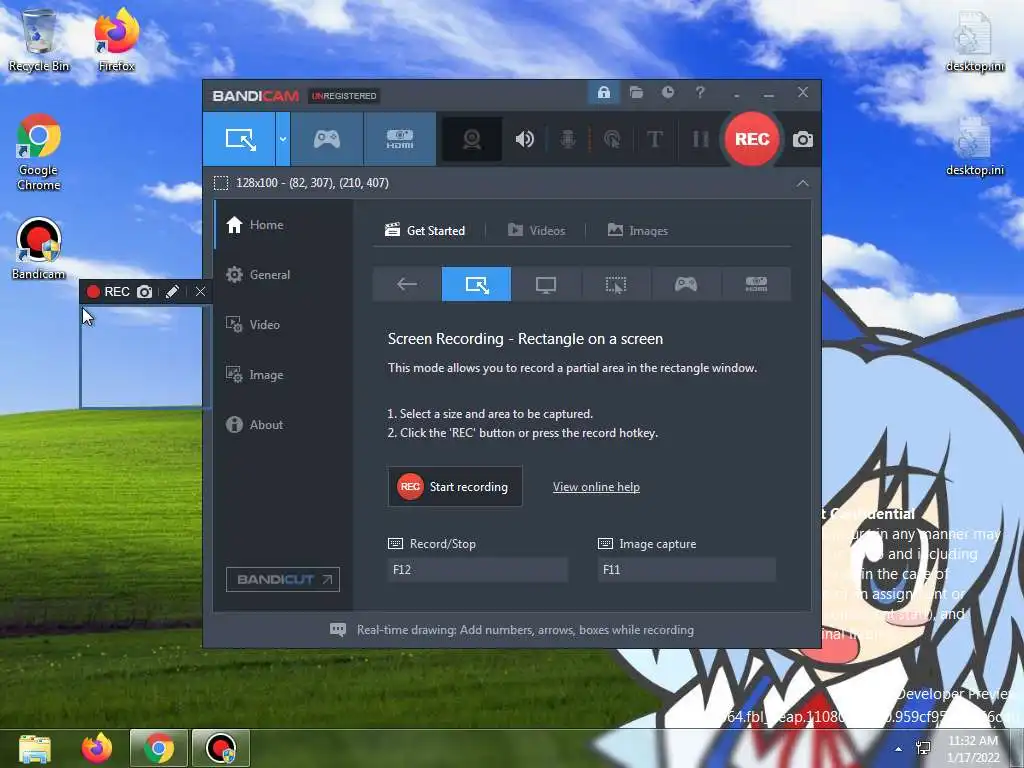The height and width of the screenshot is (768, 1024).
Task: Click the BANDICUT button
Action: pos(283,579)
